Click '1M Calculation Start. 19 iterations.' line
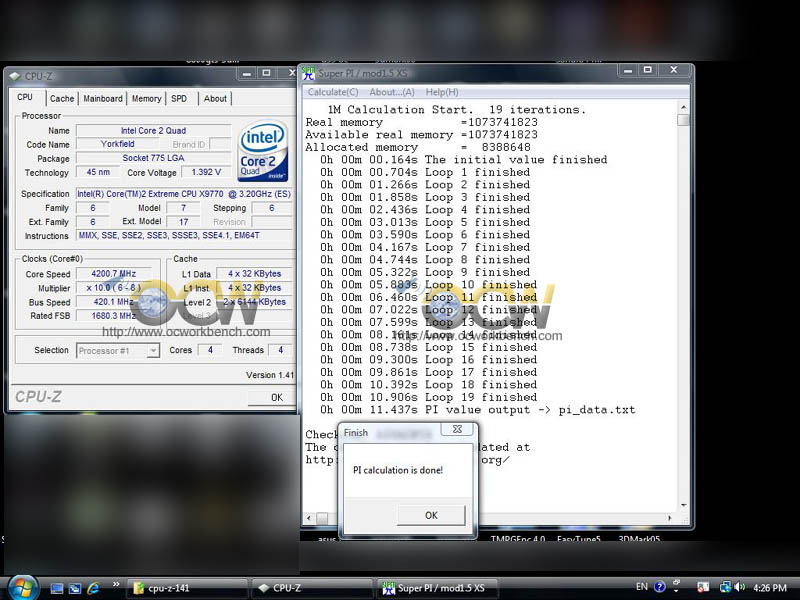Screen dimensions: 800x600 tap(457, 110)
